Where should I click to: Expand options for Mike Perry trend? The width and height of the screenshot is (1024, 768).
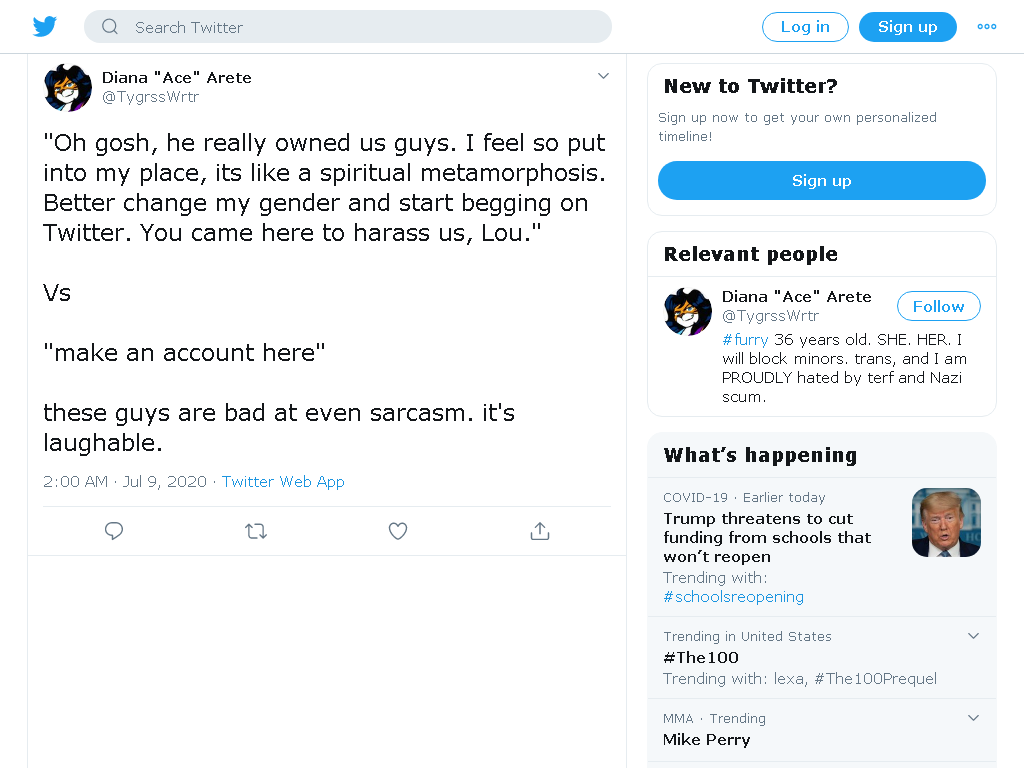coord(973,718)
